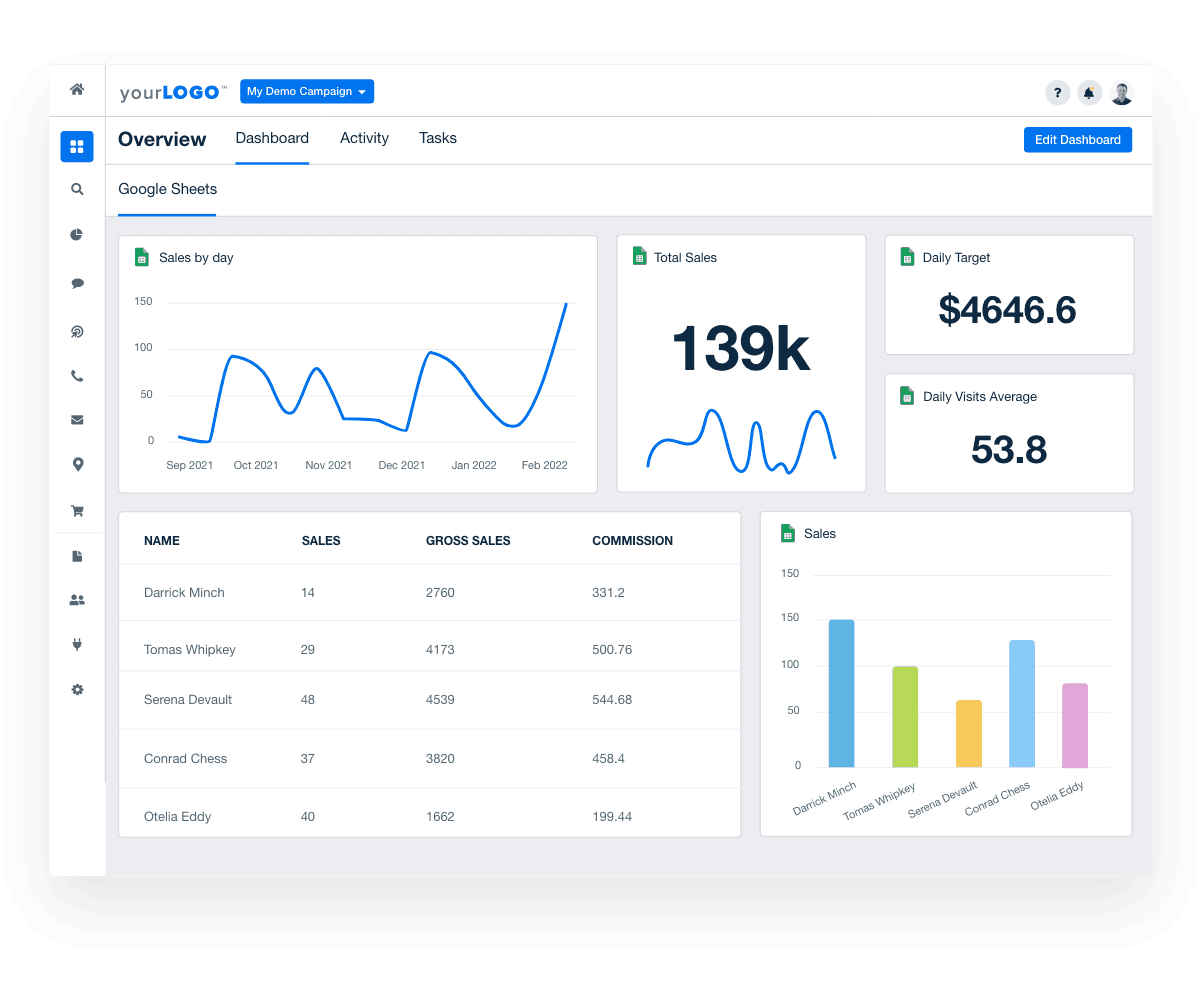The image size is (1200, 1000).
Task: Click the Daily Target widget value
Action: coord(1008,310)
